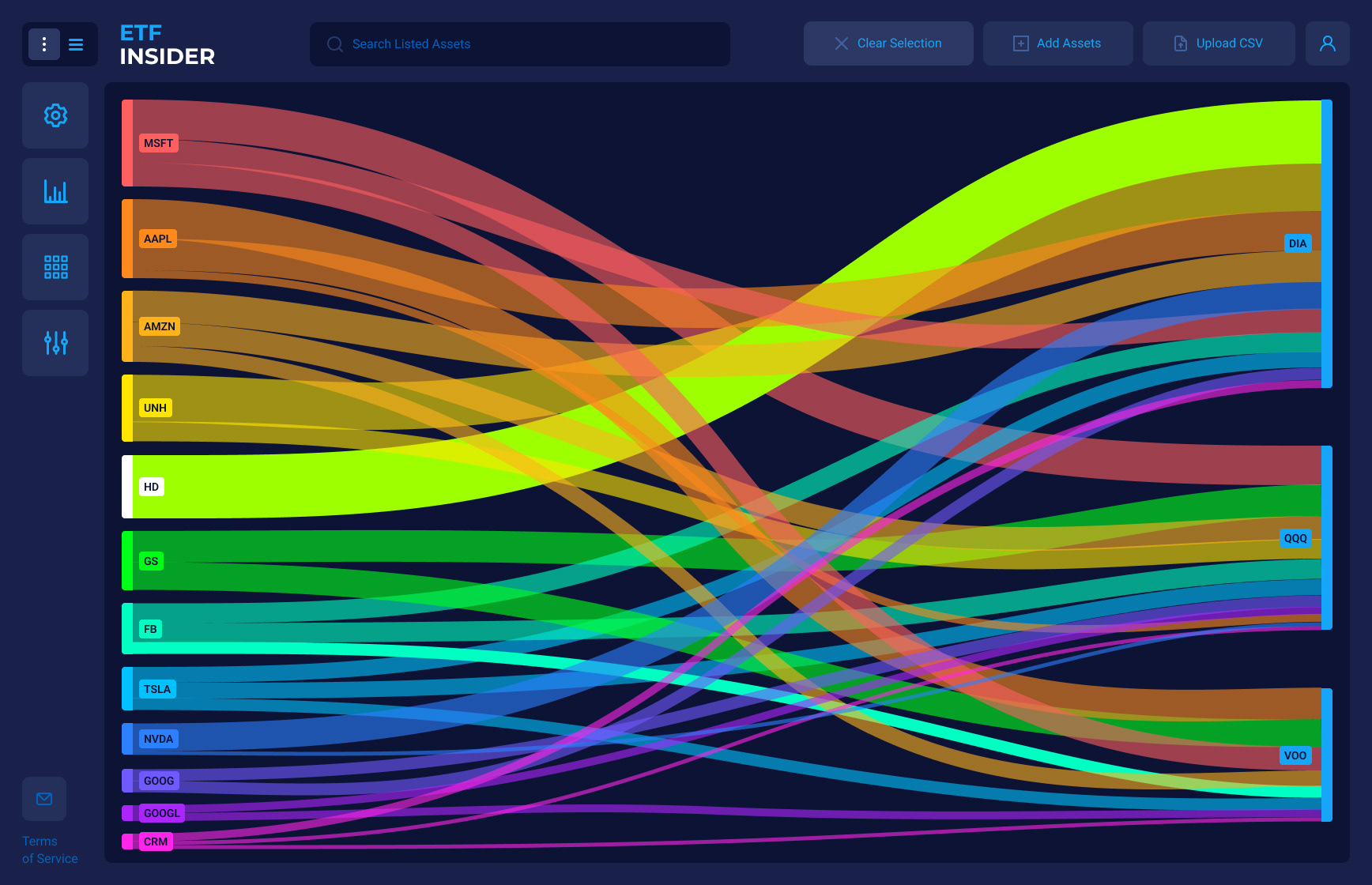
Task: Click the Add Assets plus icon
Action: point(1021,43)
